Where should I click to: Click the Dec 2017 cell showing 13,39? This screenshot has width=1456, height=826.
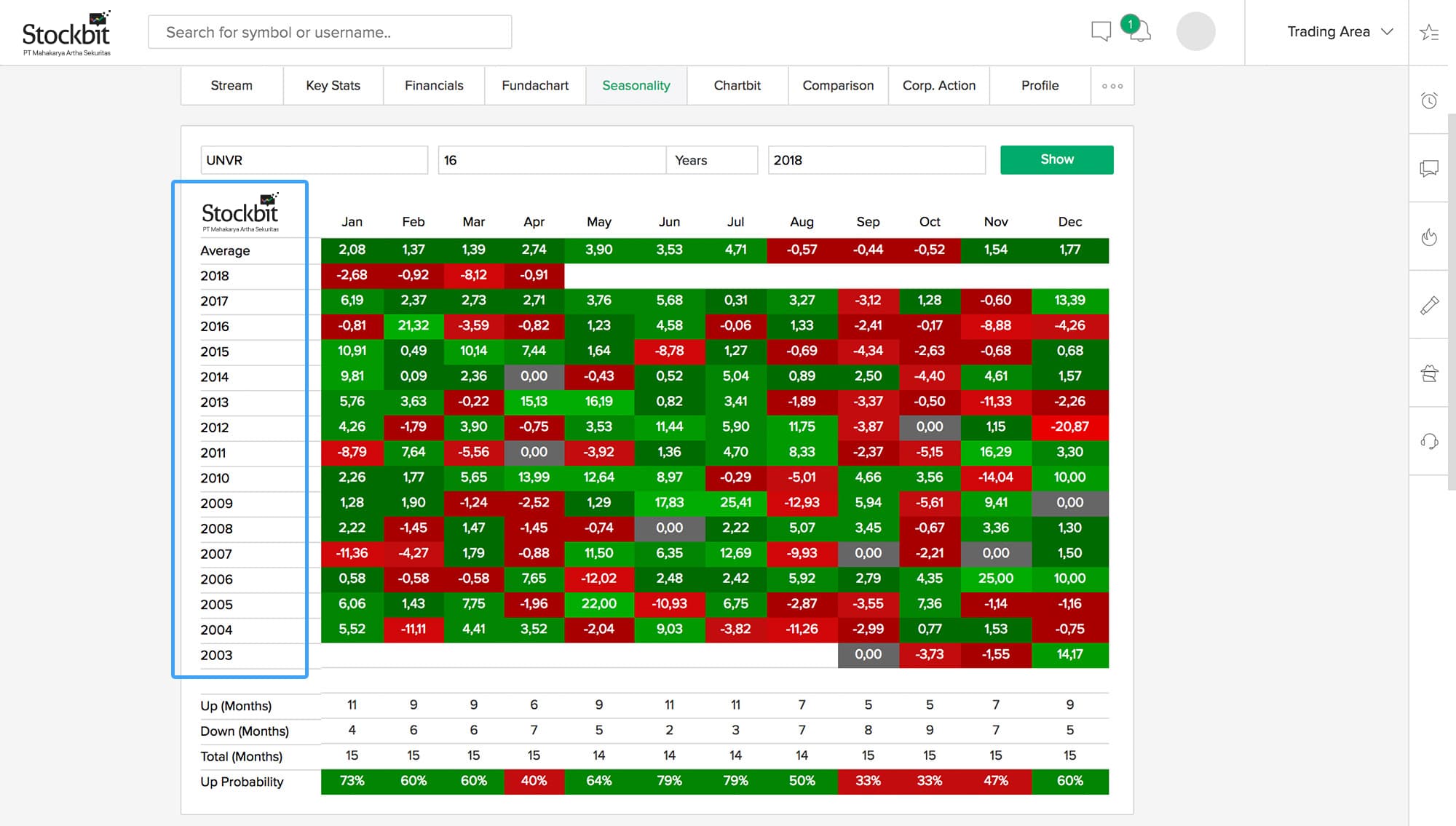1069,301
